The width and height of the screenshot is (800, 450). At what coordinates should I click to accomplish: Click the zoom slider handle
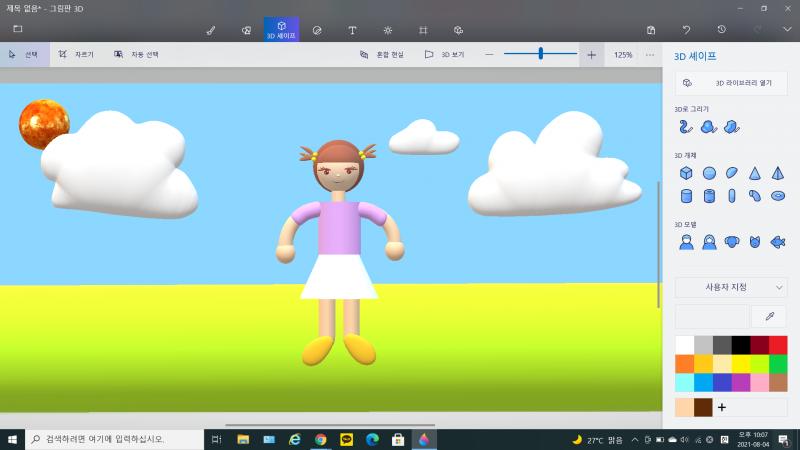[541, 53]
